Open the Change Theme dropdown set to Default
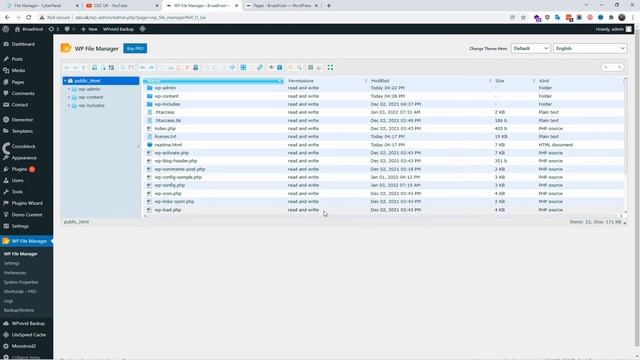This screenshot has width=640, height=360. click(531, 49)
